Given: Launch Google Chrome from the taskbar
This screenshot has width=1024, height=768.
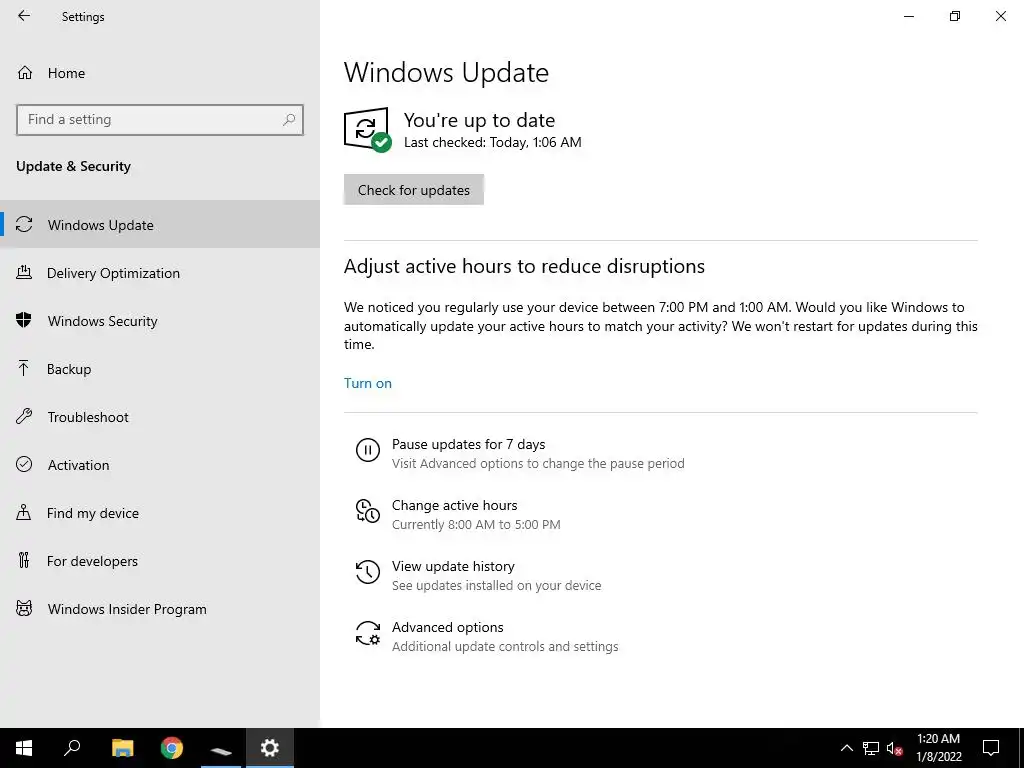Looking at the screenshot, I should pos(172,748).
